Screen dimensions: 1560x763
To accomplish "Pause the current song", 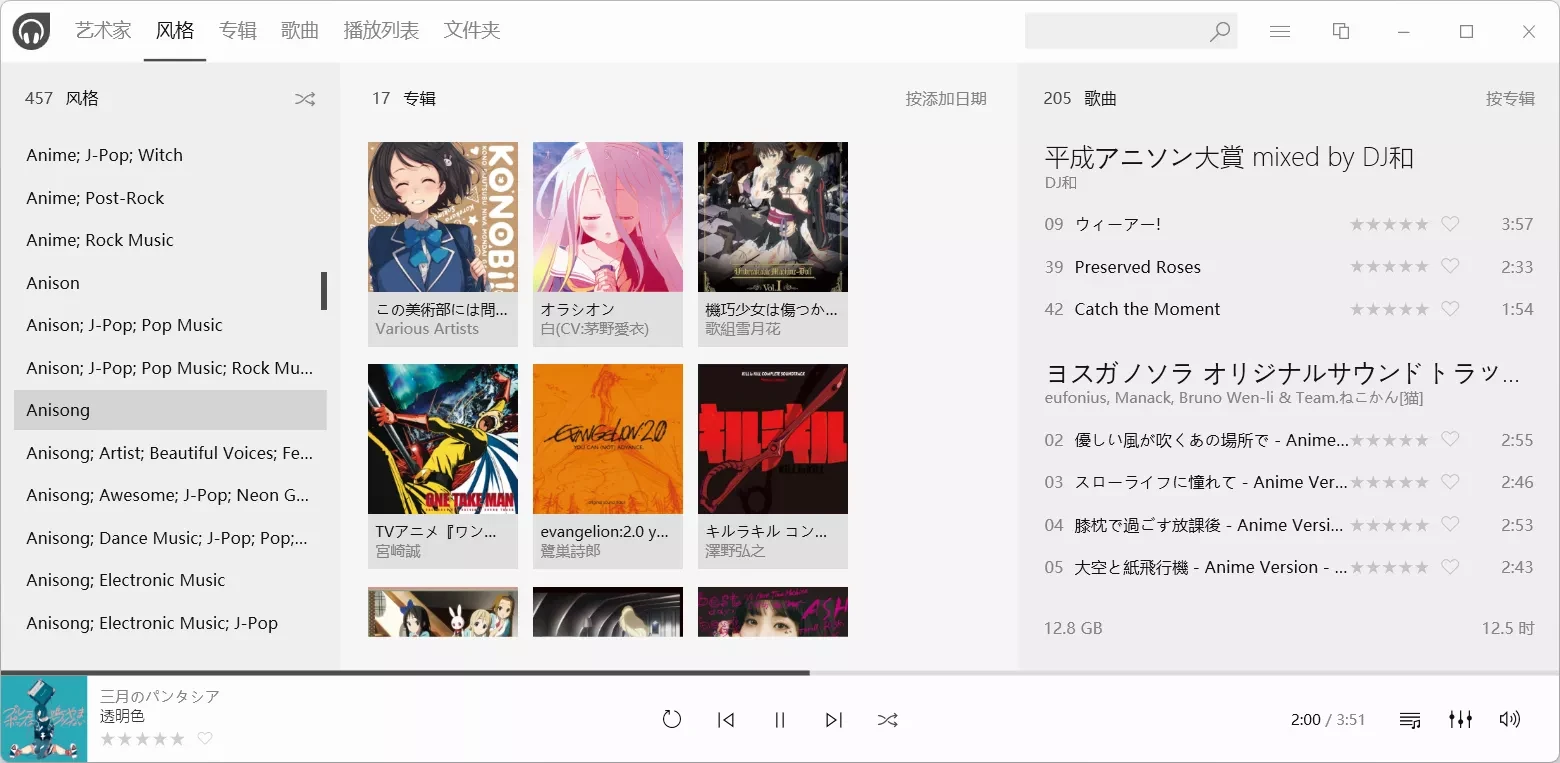I will click(x=780, y=720).
